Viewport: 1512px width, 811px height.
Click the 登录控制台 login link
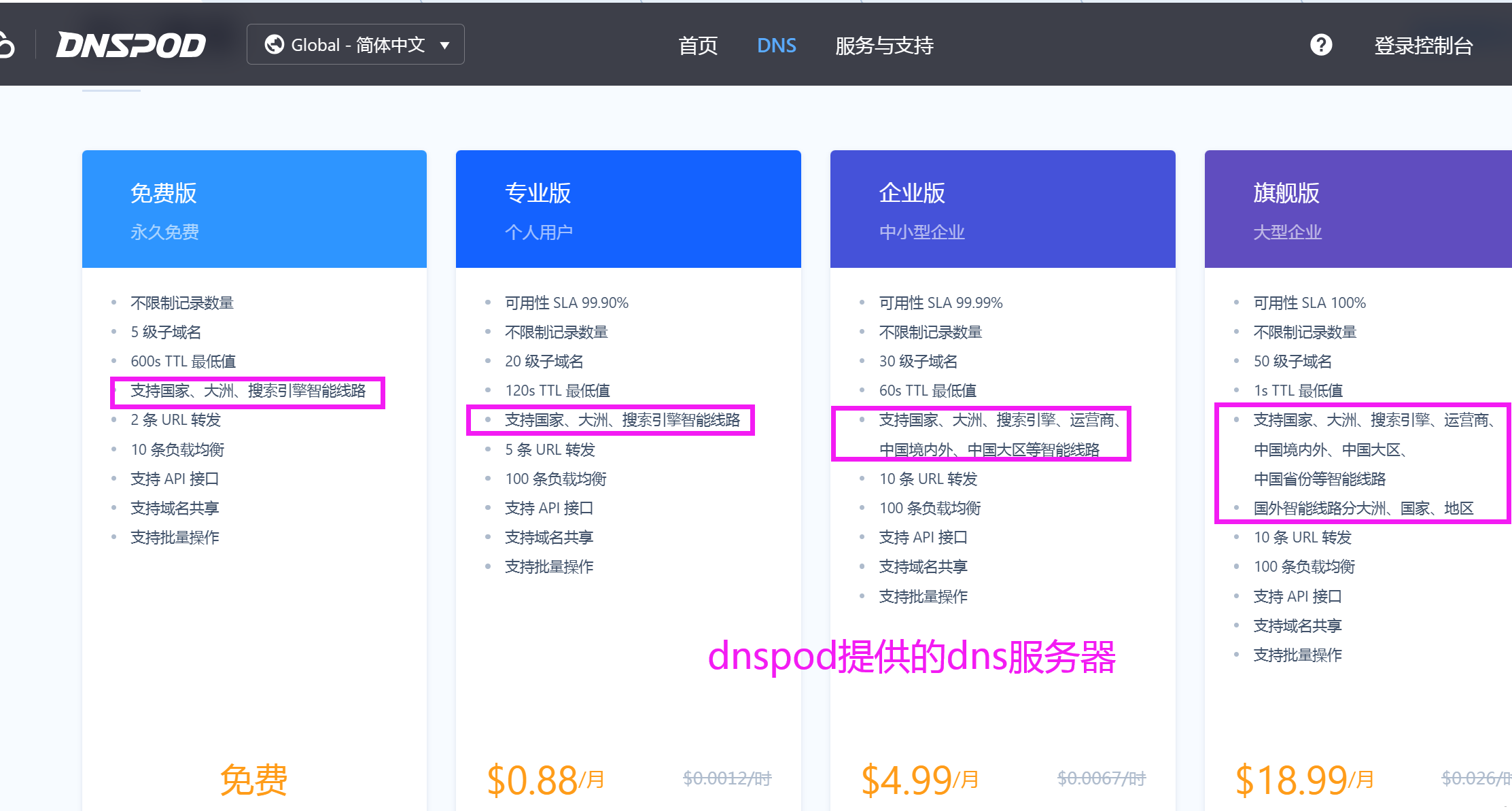1423,46
